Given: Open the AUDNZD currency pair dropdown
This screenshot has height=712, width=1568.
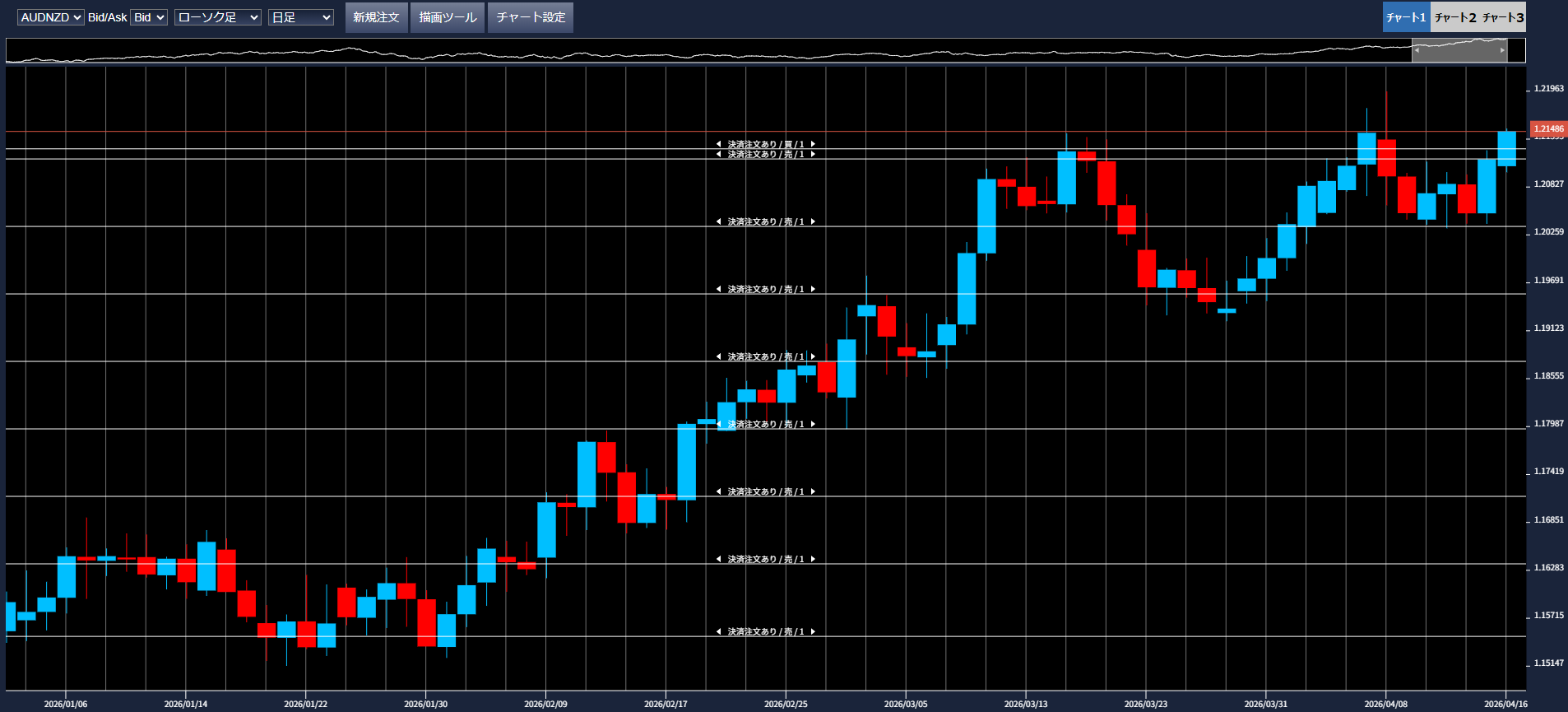Looking at the screenshot, I should point(51,17).
